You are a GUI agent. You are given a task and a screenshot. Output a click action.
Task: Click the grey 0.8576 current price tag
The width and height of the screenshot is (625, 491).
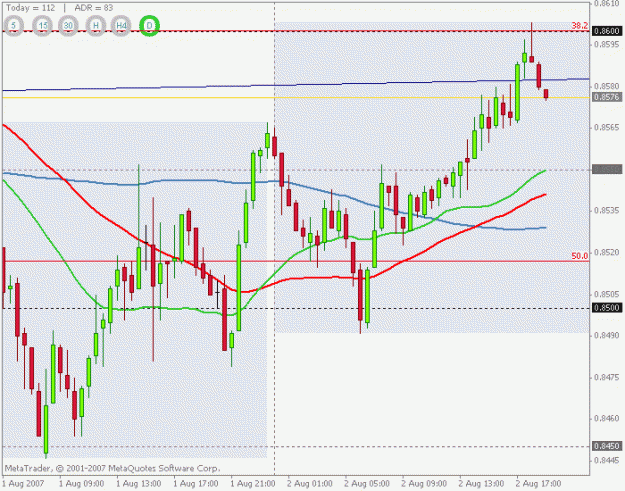pyautogui.click(x=607, y=97)
